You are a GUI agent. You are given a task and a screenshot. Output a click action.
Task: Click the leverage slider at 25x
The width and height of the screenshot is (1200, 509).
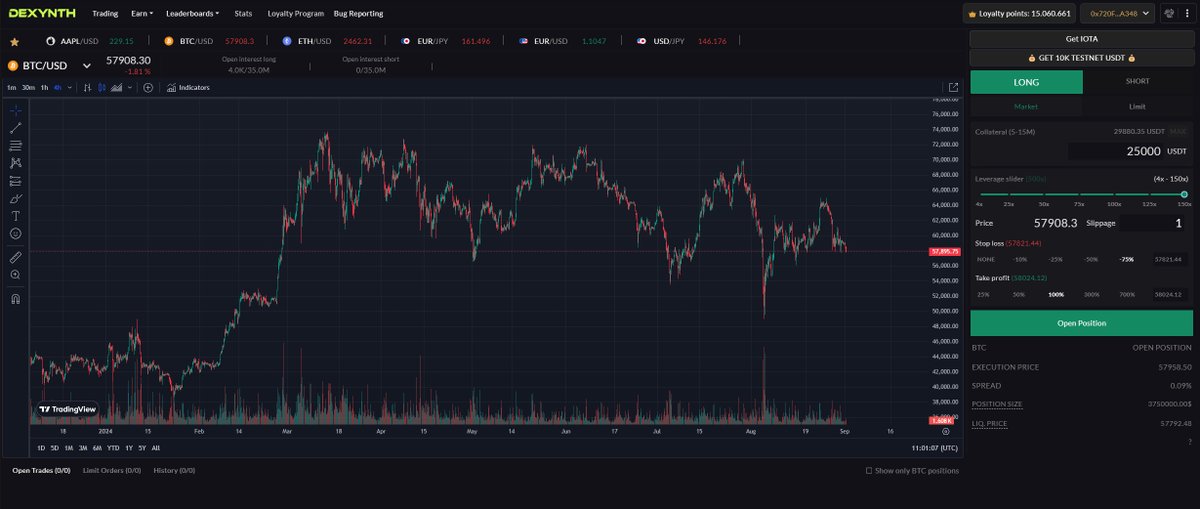(1009, 195)
